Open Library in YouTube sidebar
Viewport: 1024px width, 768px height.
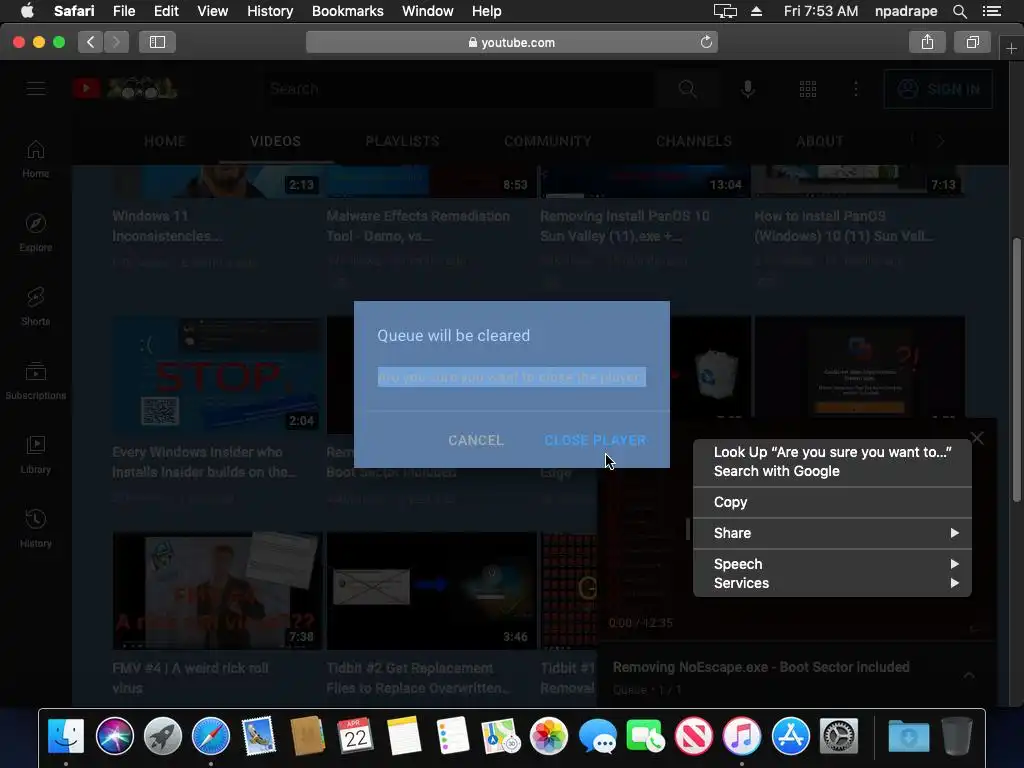(35, 455)
